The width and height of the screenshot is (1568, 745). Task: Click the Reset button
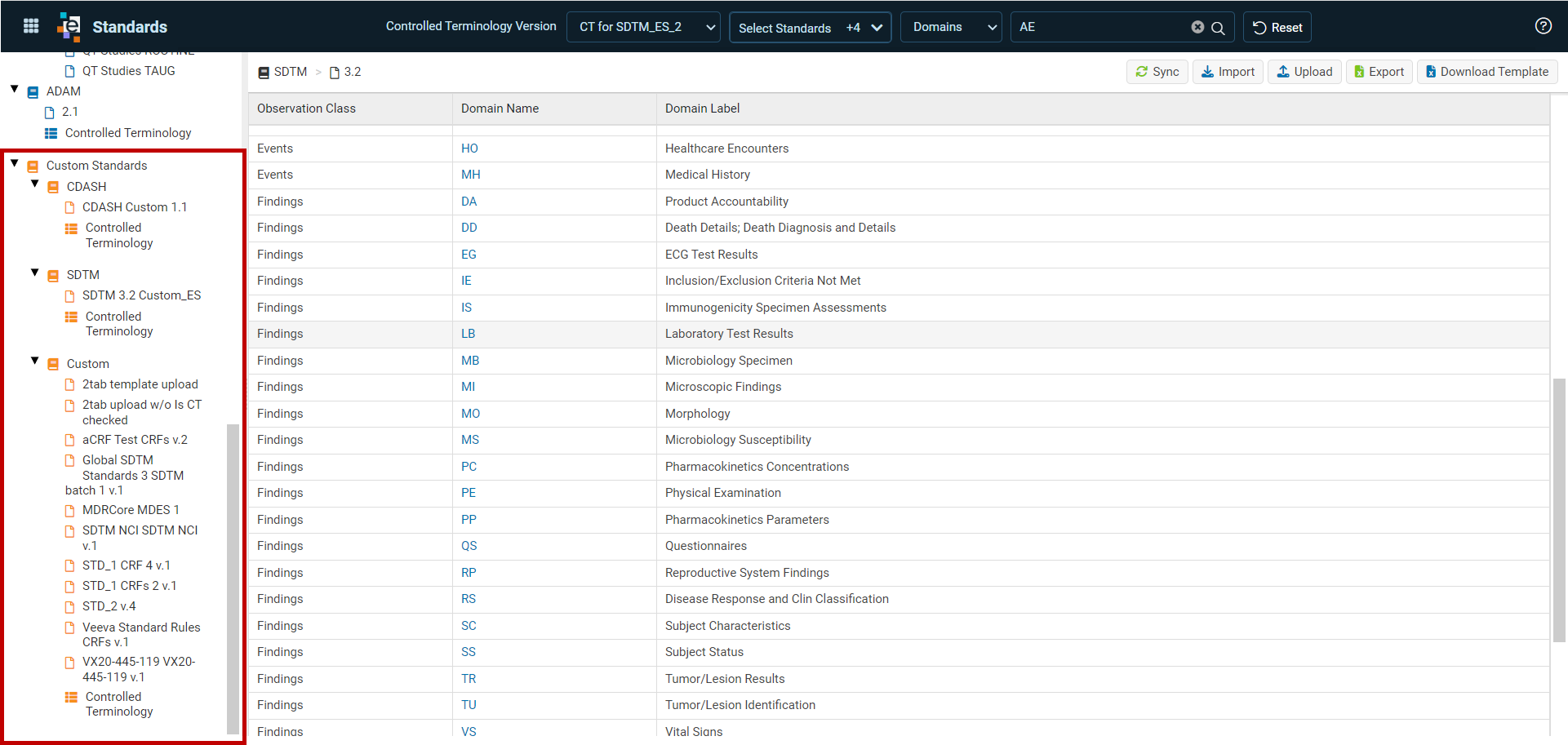coord(1277,28)
